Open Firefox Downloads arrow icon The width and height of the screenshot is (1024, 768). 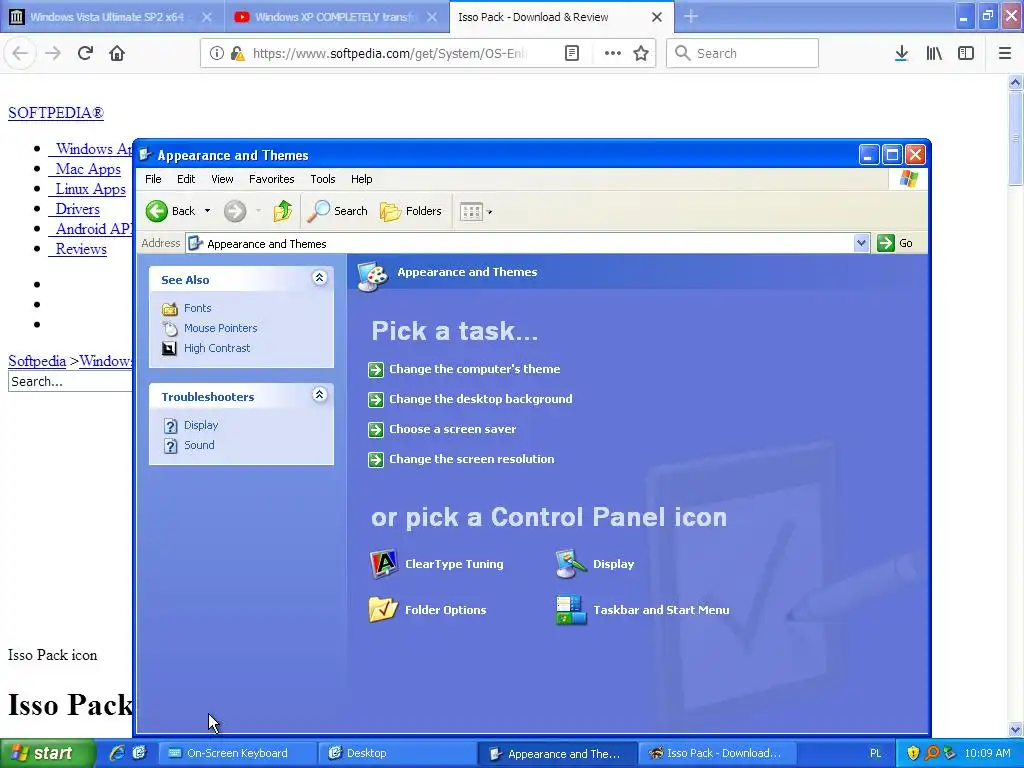click(x=901, y=53)
